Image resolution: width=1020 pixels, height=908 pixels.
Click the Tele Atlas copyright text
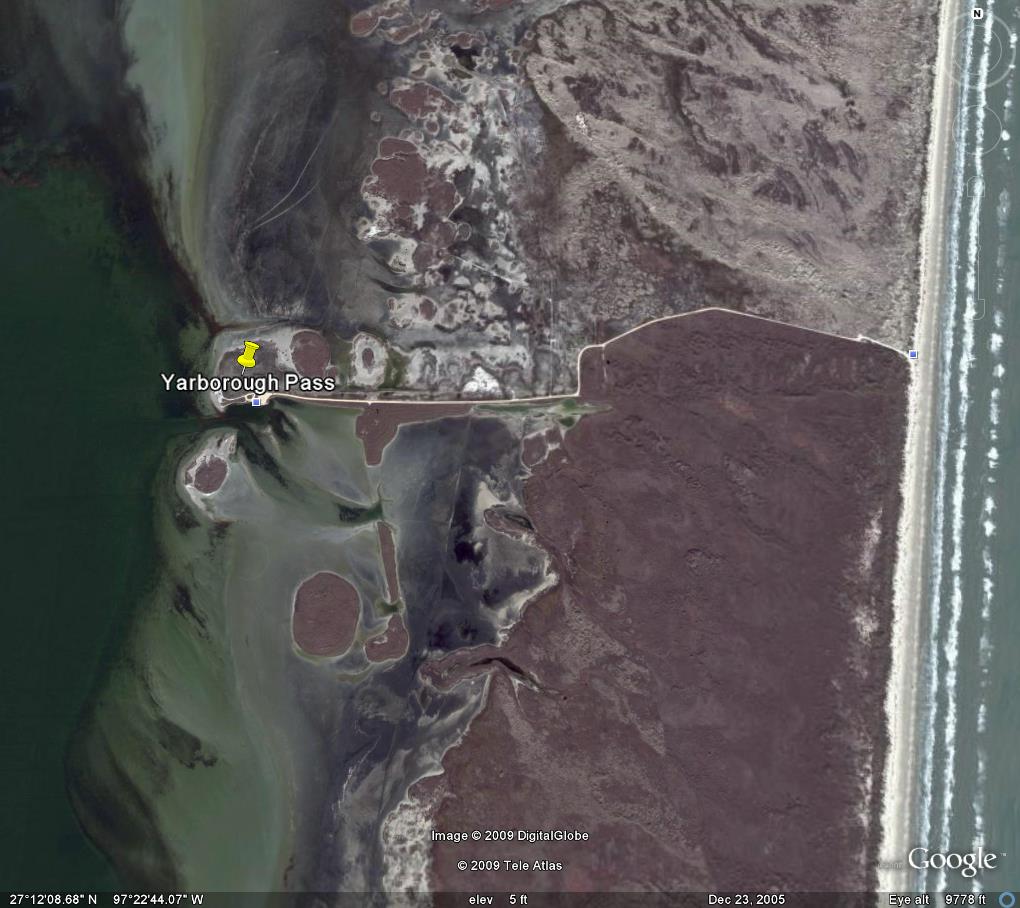tap(510, 866)
